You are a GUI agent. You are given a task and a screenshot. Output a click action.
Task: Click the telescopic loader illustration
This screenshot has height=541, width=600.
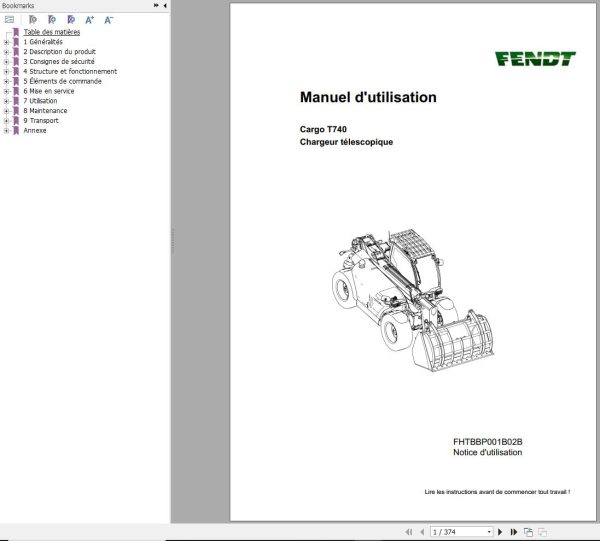click(413, 300)
